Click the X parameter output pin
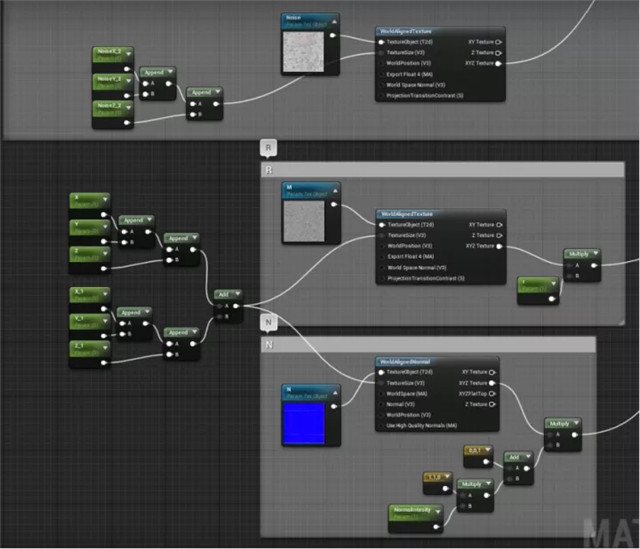Image resolution: width=640 pixels, height=549 pixels. pyautogui.click(x=104, y=214)
